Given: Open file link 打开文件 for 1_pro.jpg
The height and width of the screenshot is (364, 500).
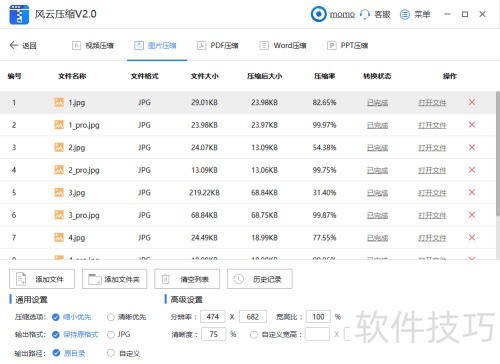Looking at the screenshot, I should (432, 125).
